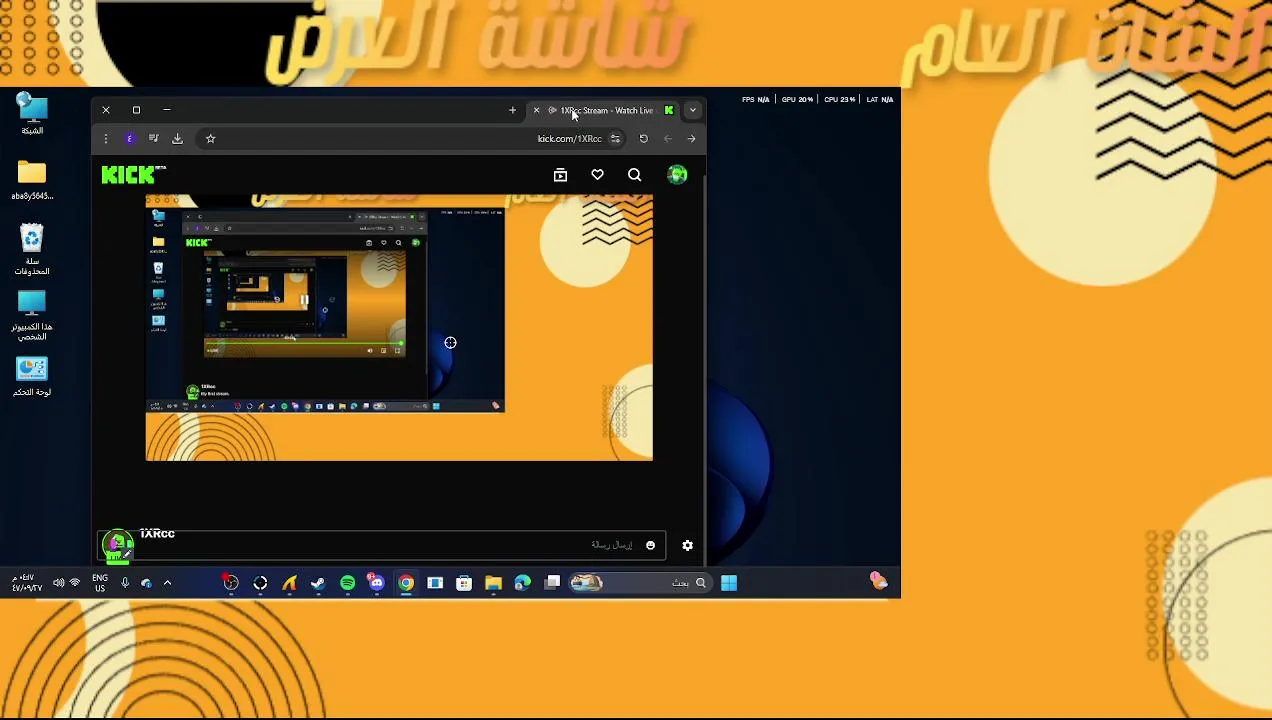
Task: View site information icon in address bar
Action: (615, 139)
